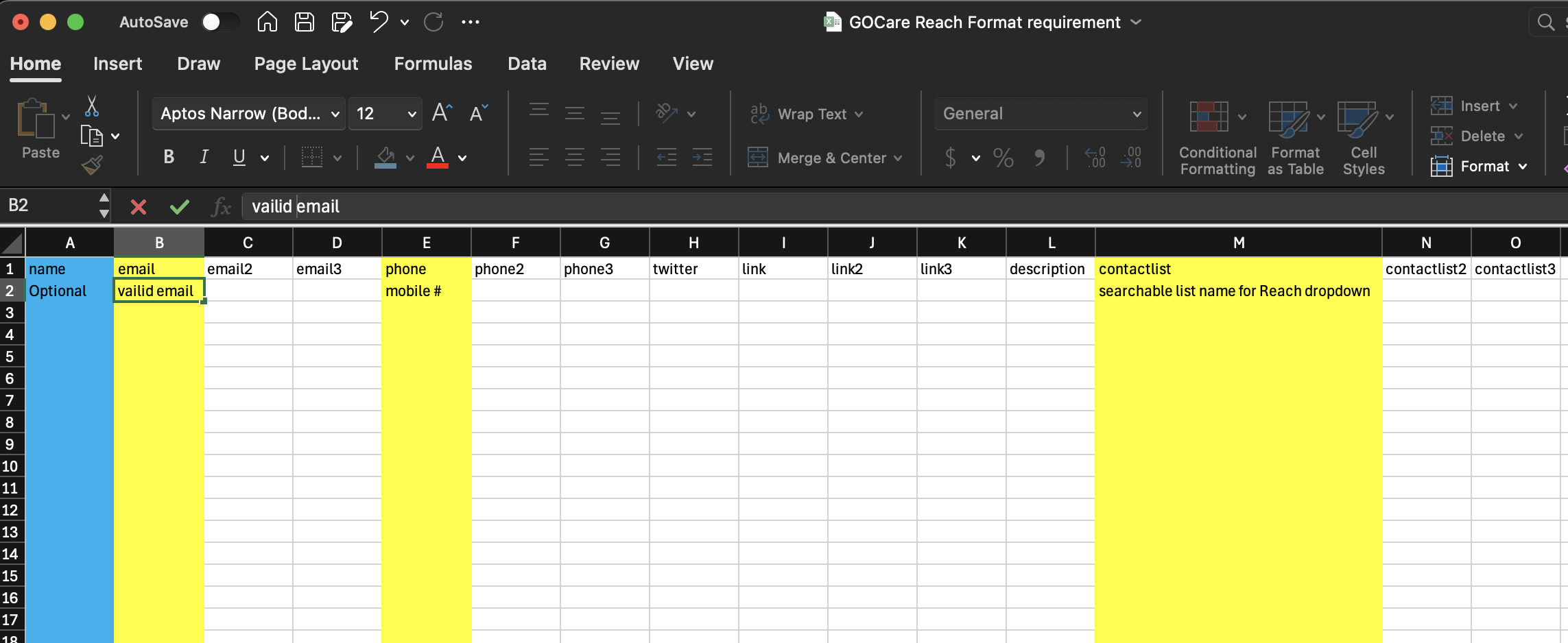The height and width of the screenshot is (643, 1568).
Task: Click the Merge & Center button
Action: click(x=818, y=158)
